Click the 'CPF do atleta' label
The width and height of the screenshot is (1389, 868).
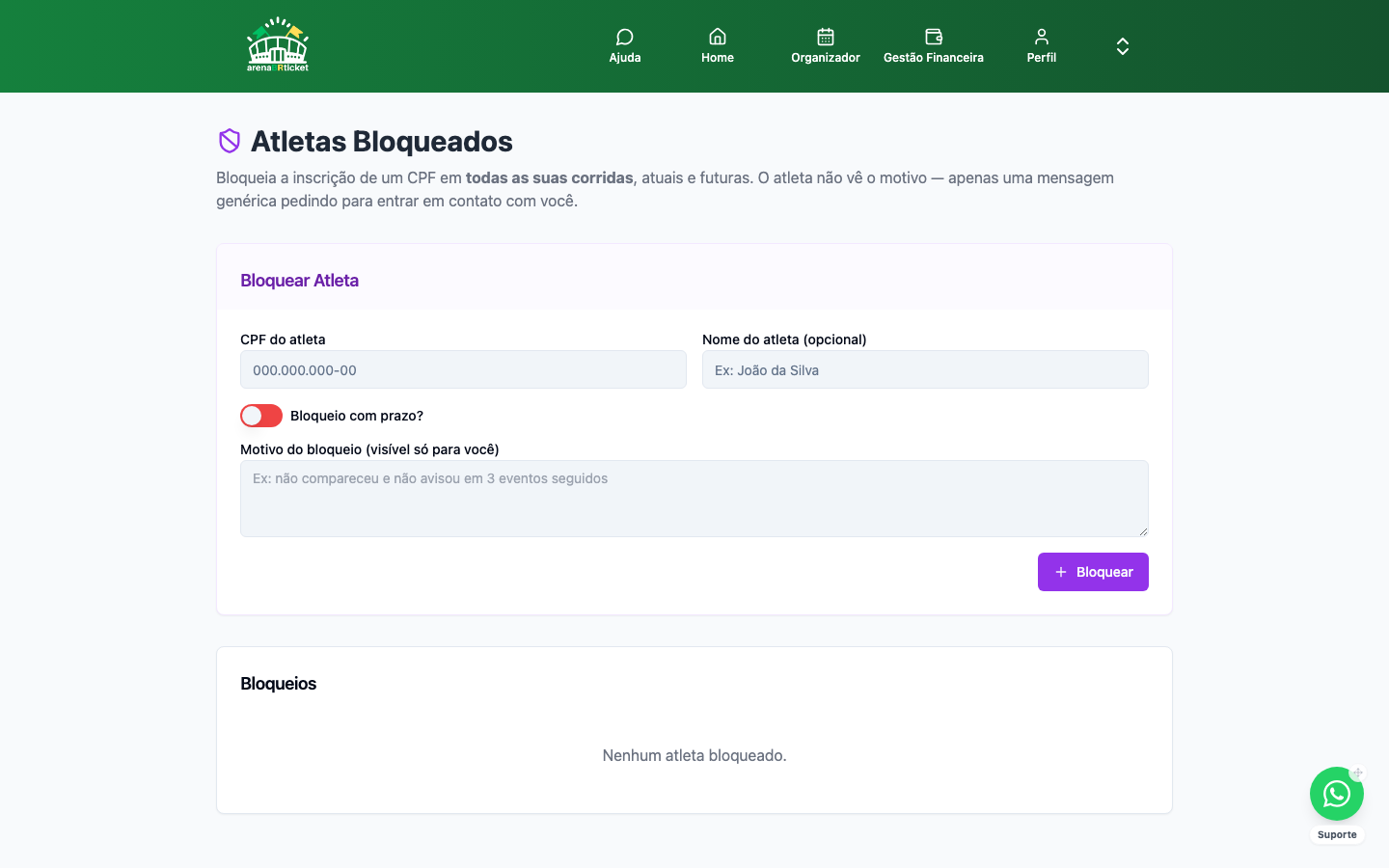click(x=283, y=339)
